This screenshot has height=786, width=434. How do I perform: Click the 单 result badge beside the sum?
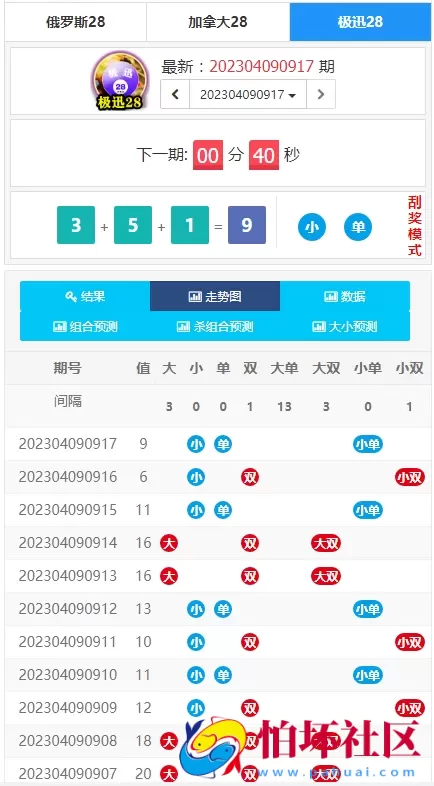click(358, 227)
